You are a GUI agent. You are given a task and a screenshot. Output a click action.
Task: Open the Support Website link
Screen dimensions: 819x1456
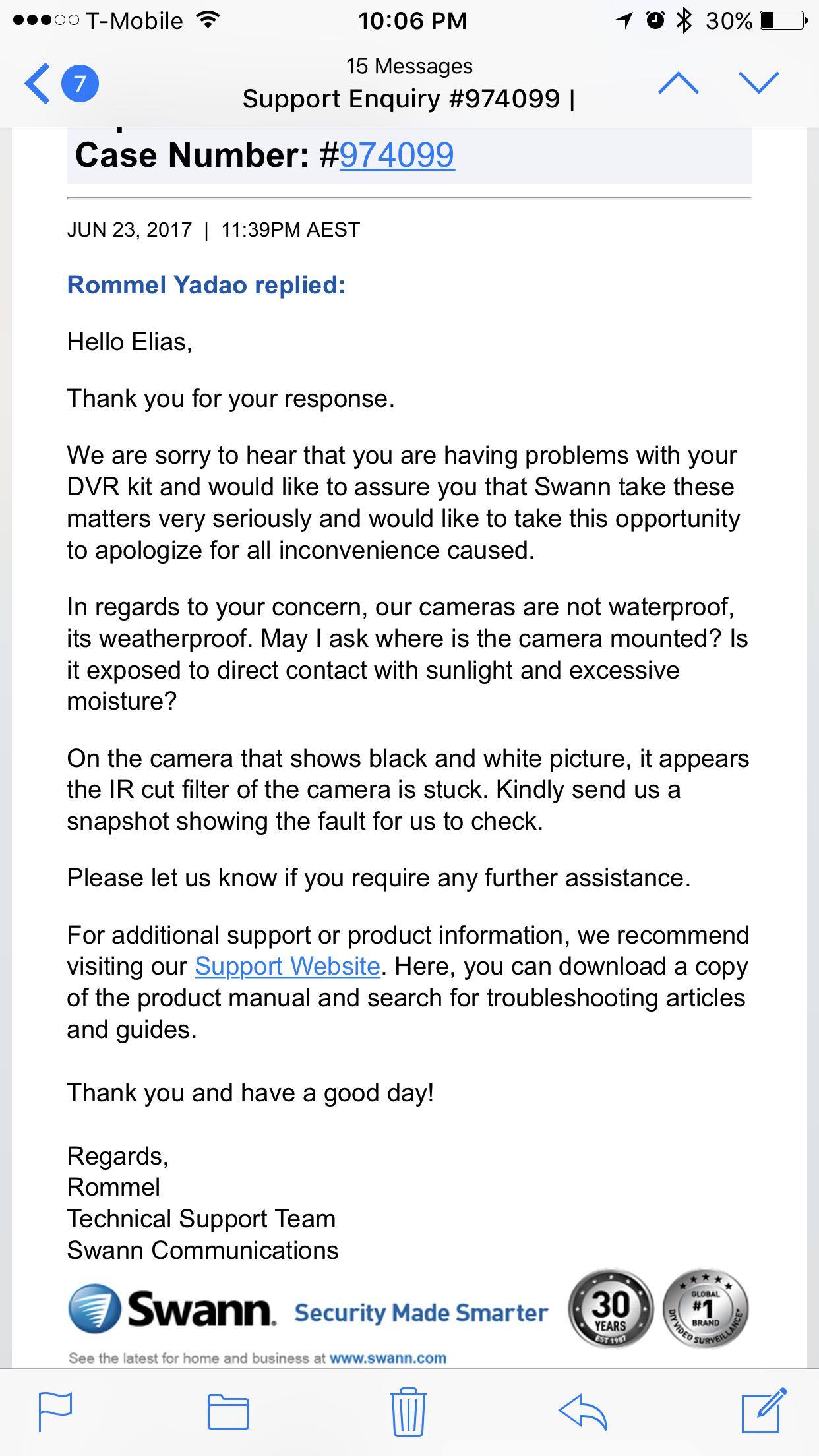288,966
